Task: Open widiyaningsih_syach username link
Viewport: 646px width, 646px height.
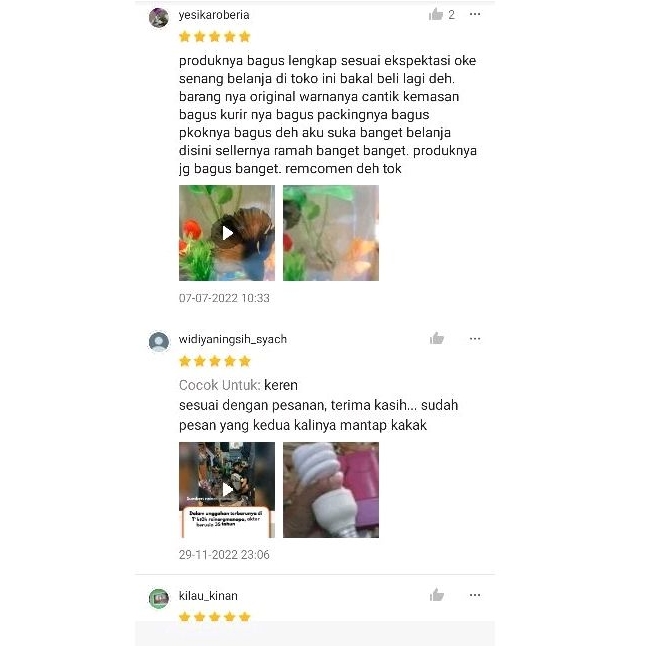Action: pyautogui.click(x=232, y=339)
